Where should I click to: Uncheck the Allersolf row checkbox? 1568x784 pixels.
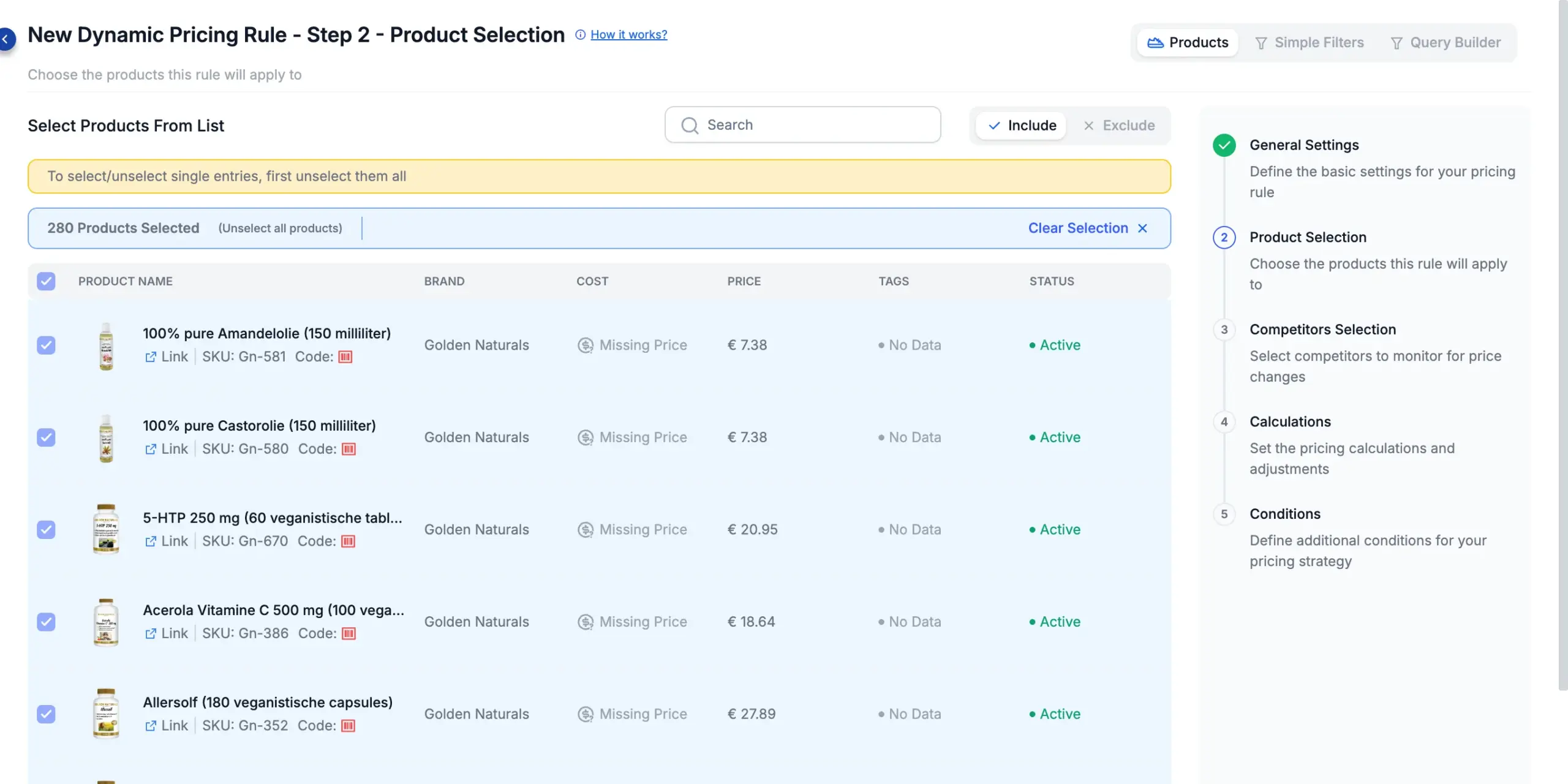tap(46, 714)
